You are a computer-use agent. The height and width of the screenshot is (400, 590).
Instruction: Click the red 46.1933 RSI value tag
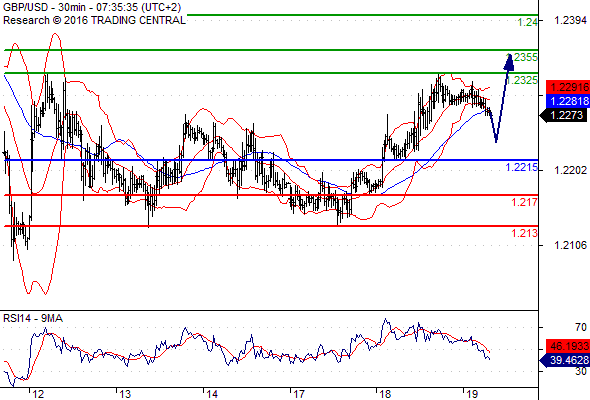click(568, 346)
